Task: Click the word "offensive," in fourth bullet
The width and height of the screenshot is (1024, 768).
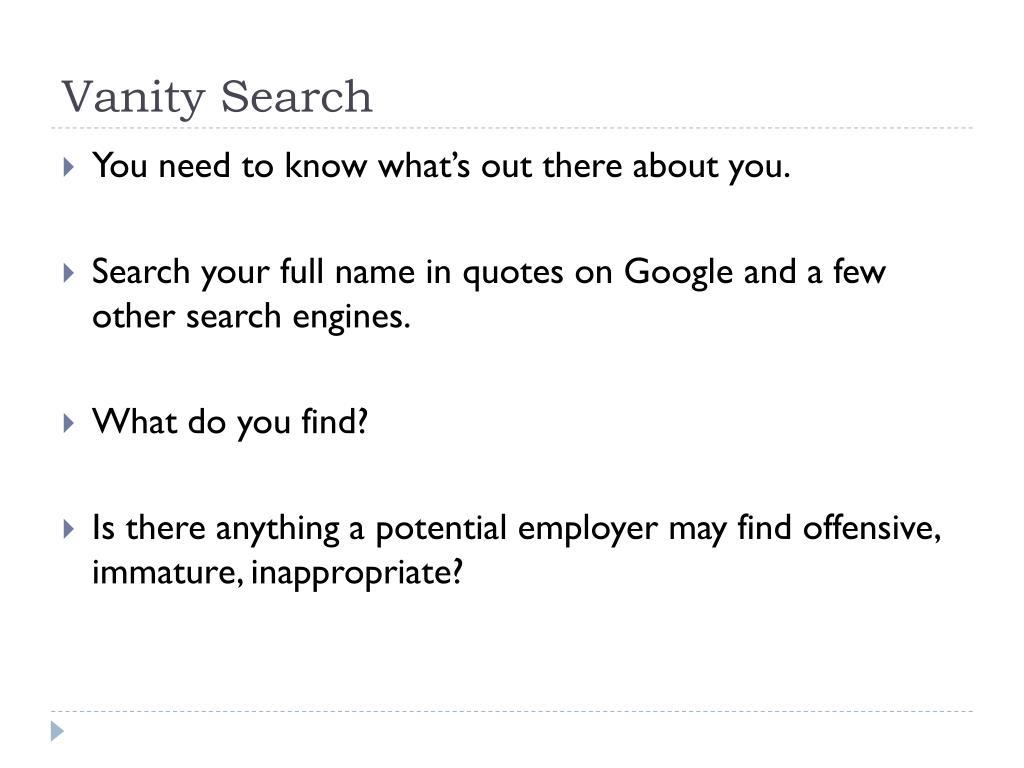Action: pyautogui.click(x=872, y=528)
